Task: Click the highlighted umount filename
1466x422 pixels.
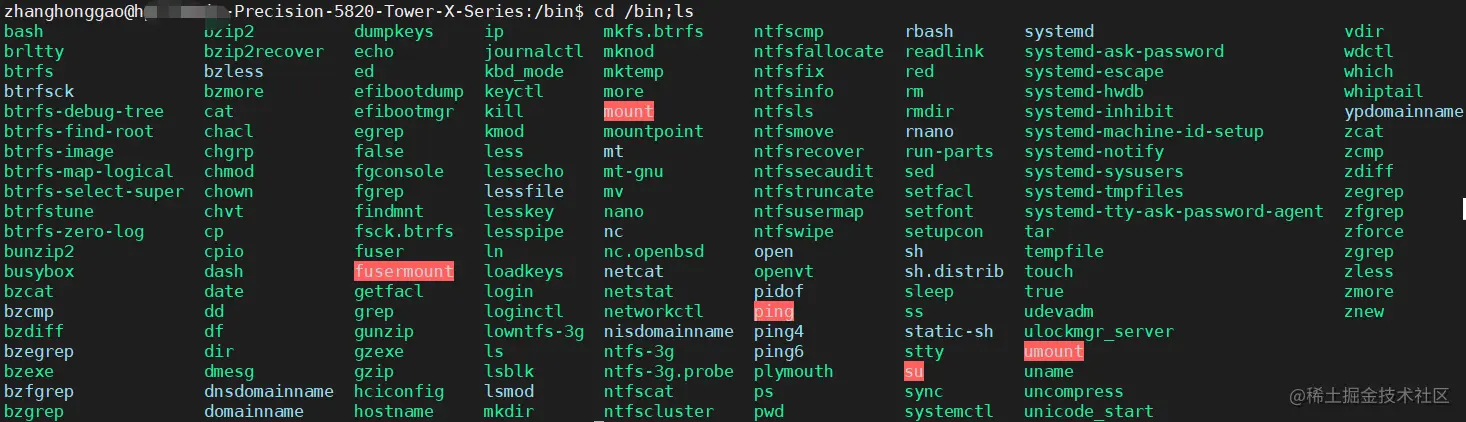Action: point(1054,351)
